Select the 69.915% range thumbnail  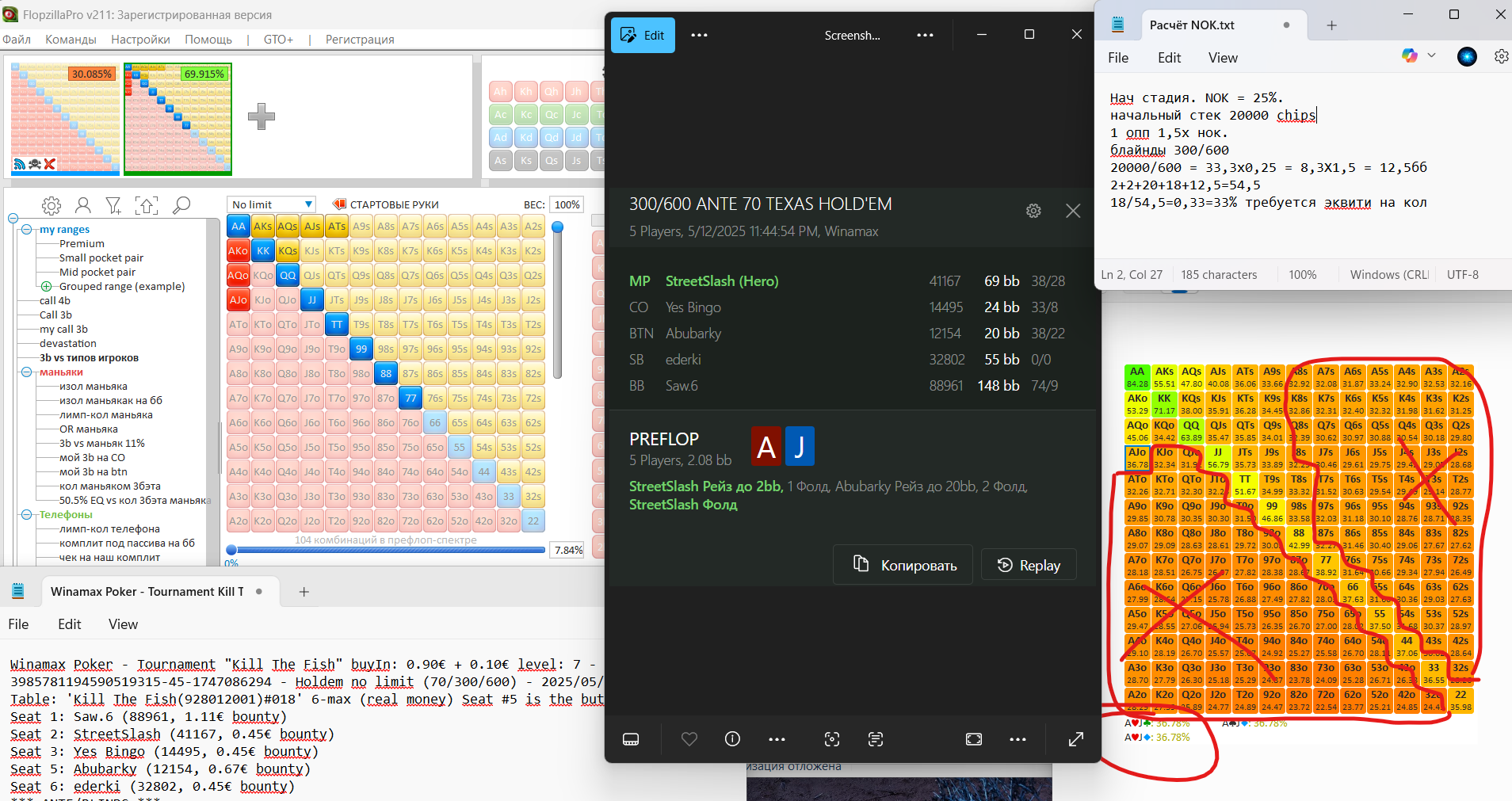click(178, 119)
